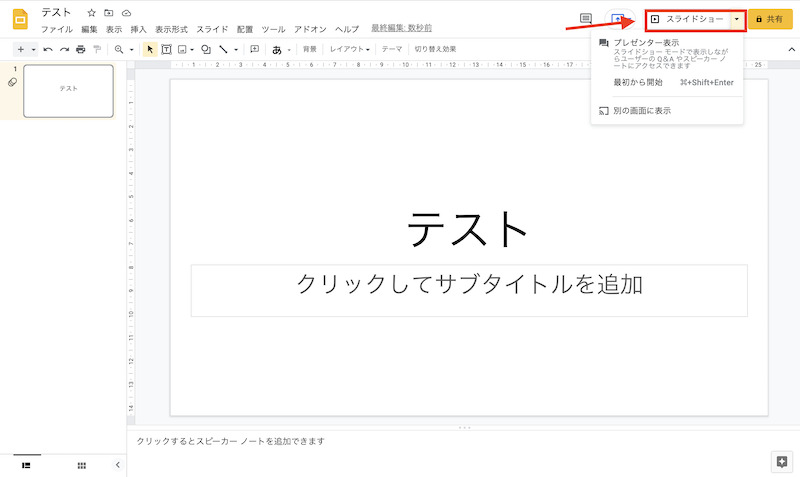Open the ファイル menu
Screen dimensions: 800x477
pyautogui.click(x=56, y=30)
